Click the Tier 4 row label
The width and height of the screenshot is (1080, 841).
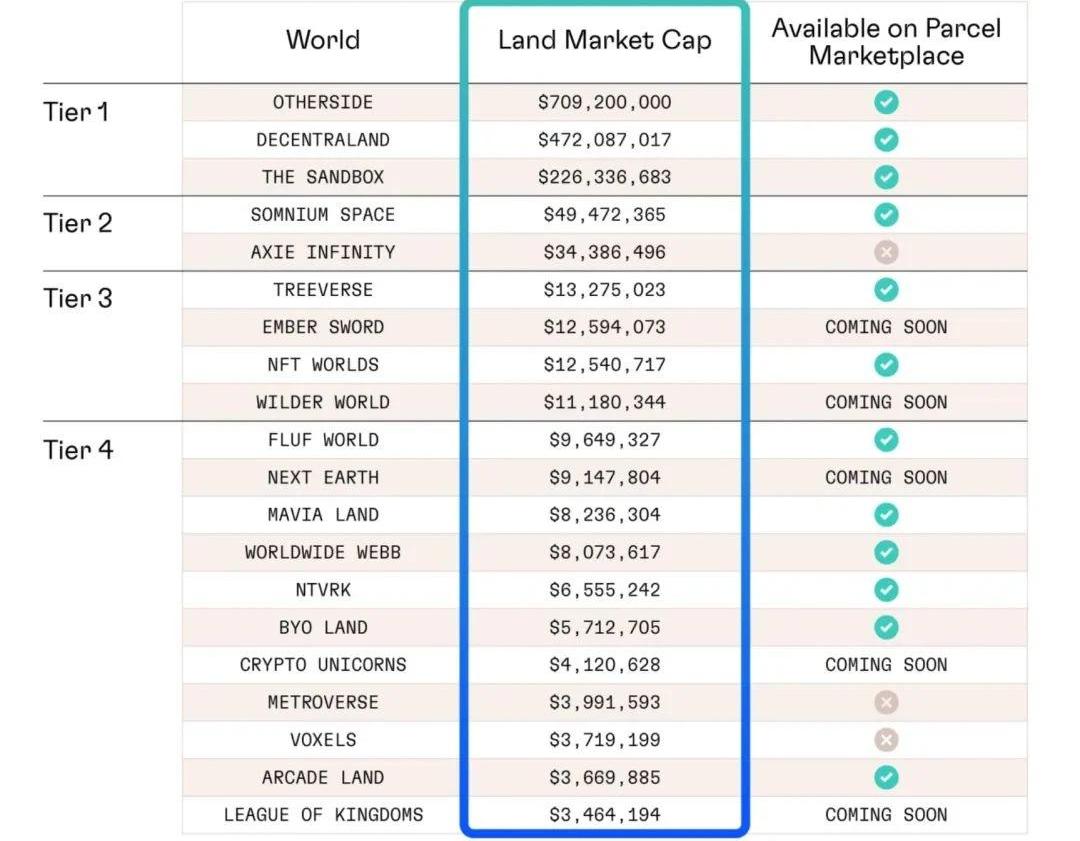click(x=78, y=449)
